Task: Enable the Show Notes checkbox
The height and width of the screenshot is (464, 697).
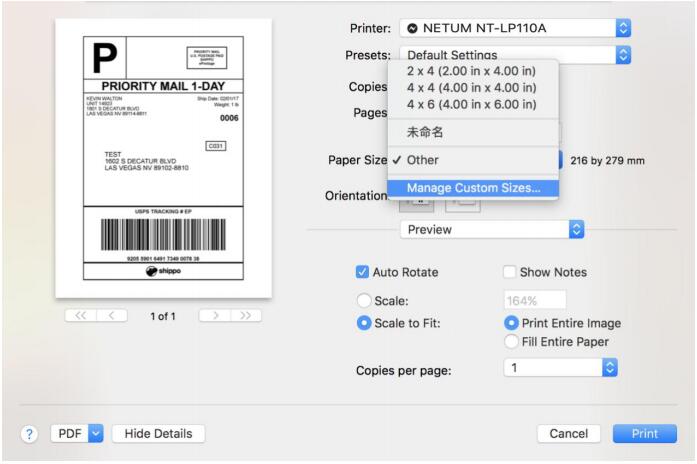Action: click(509, 272)
